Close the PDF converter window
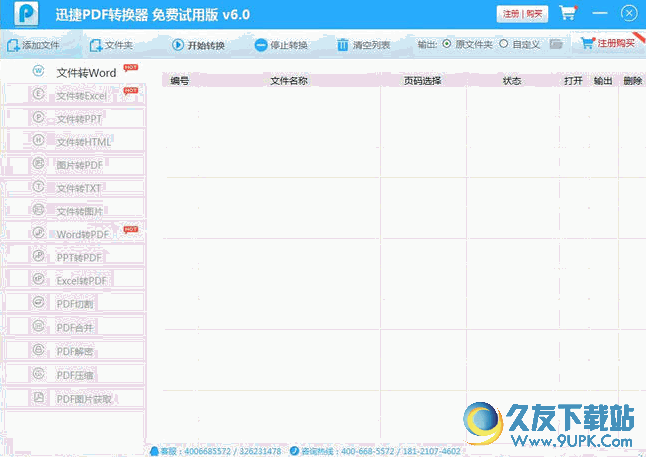The image size is (646, 457). pos(629,13)
